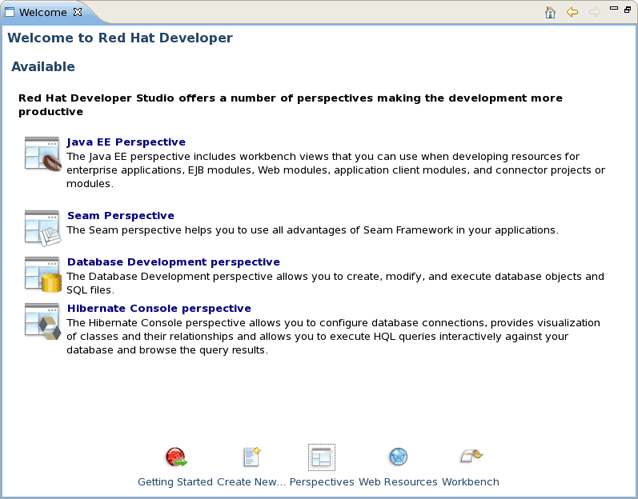Close the Welcome tab with its X
The height and width of the screenshot is (499, 638).
coord(78,13)
